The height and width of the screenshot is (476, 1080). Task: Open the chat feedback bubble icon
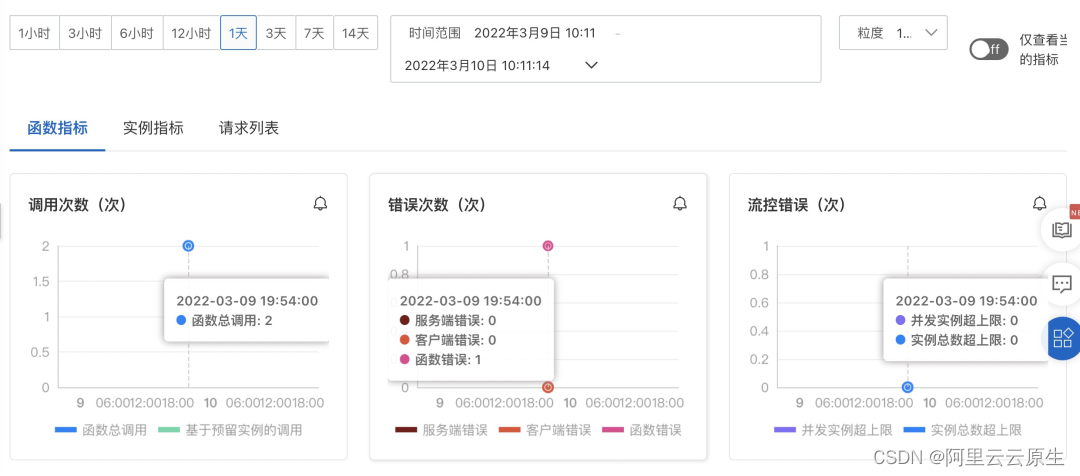click(1061, 283)
